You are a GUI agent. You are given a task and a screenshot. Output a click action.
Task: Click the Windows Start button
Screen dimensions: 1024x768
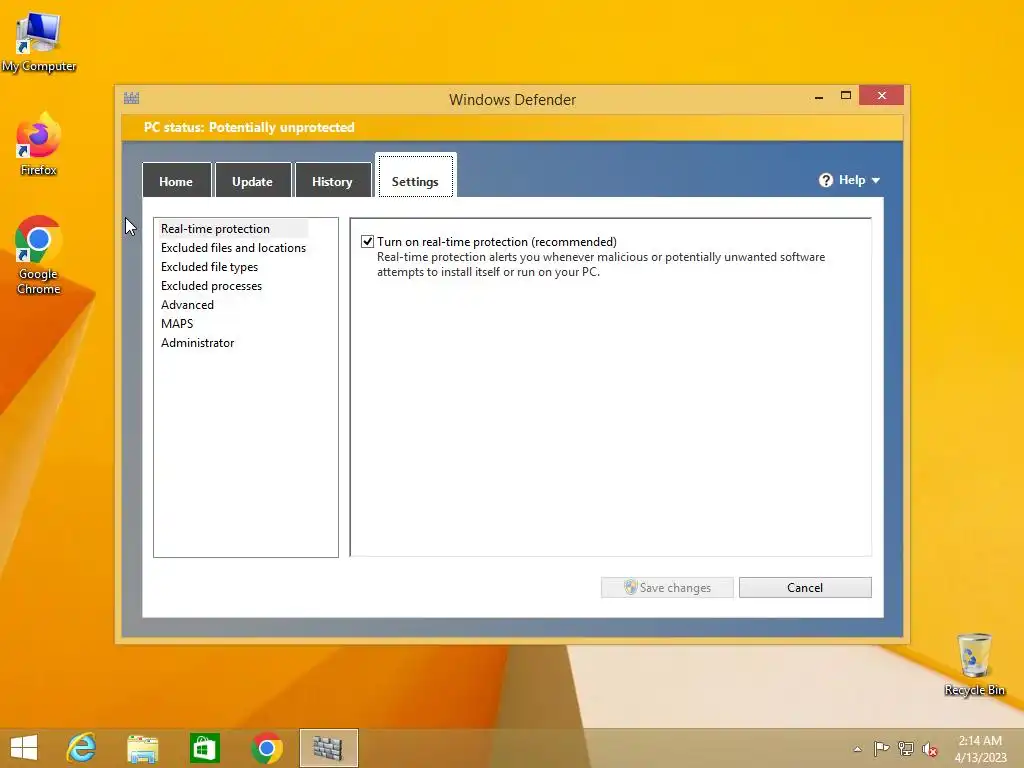[24, 748]
